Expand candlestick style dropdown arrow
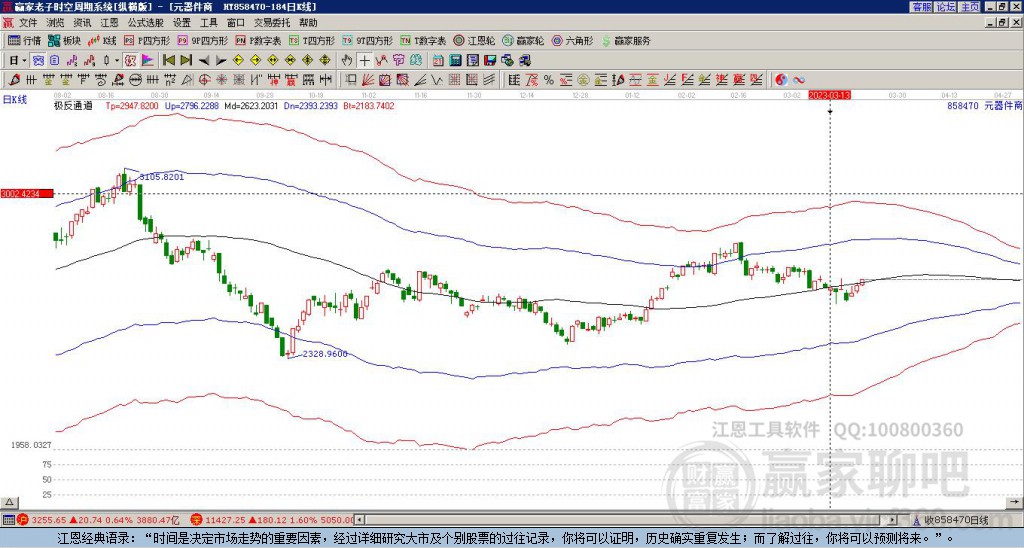 (x=117, y=61)
